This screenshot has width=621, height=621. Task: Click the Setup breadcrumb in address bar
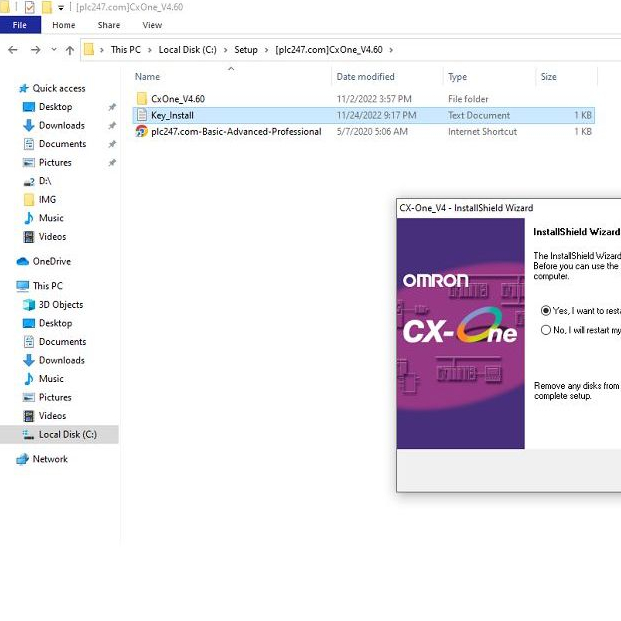tap(245, 49)
